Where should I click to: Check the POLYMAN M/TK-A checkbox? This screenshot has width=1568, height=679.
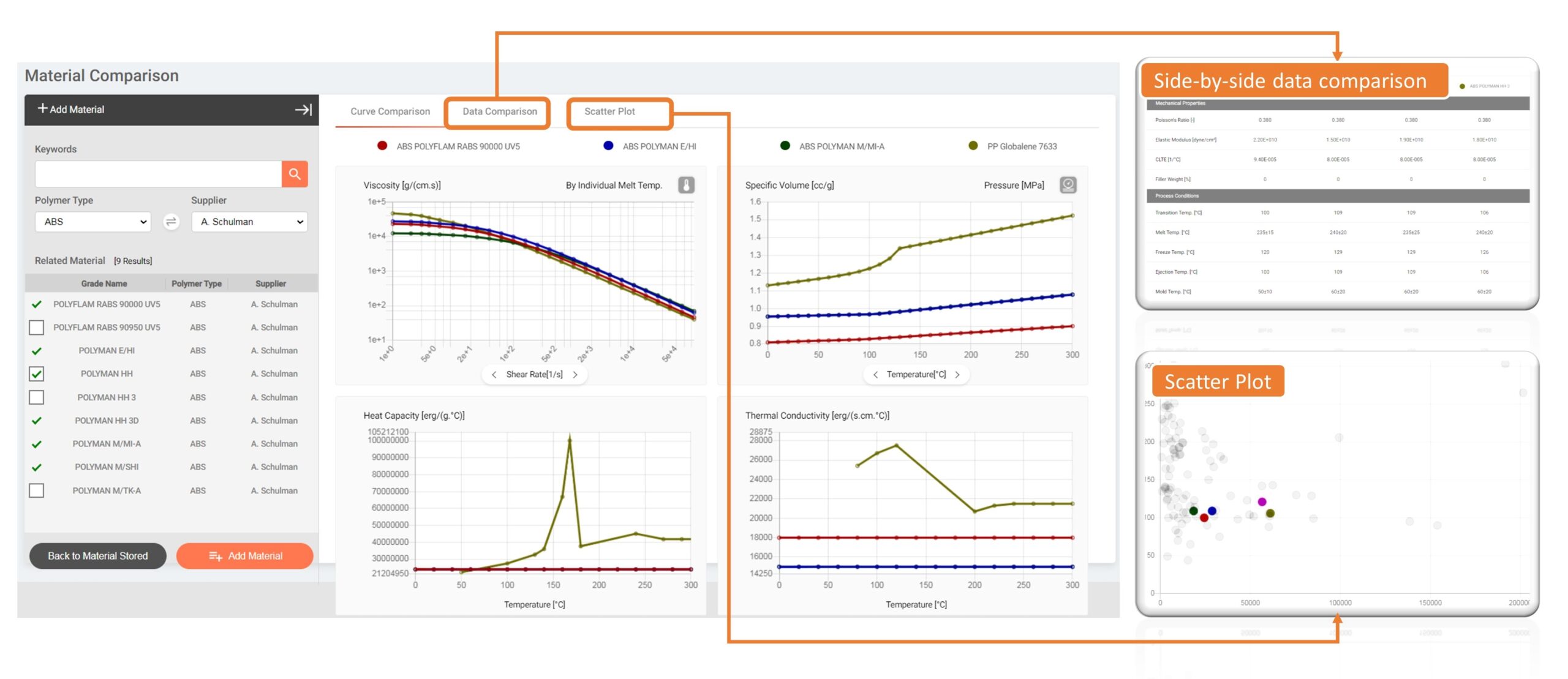pos(37,490)
